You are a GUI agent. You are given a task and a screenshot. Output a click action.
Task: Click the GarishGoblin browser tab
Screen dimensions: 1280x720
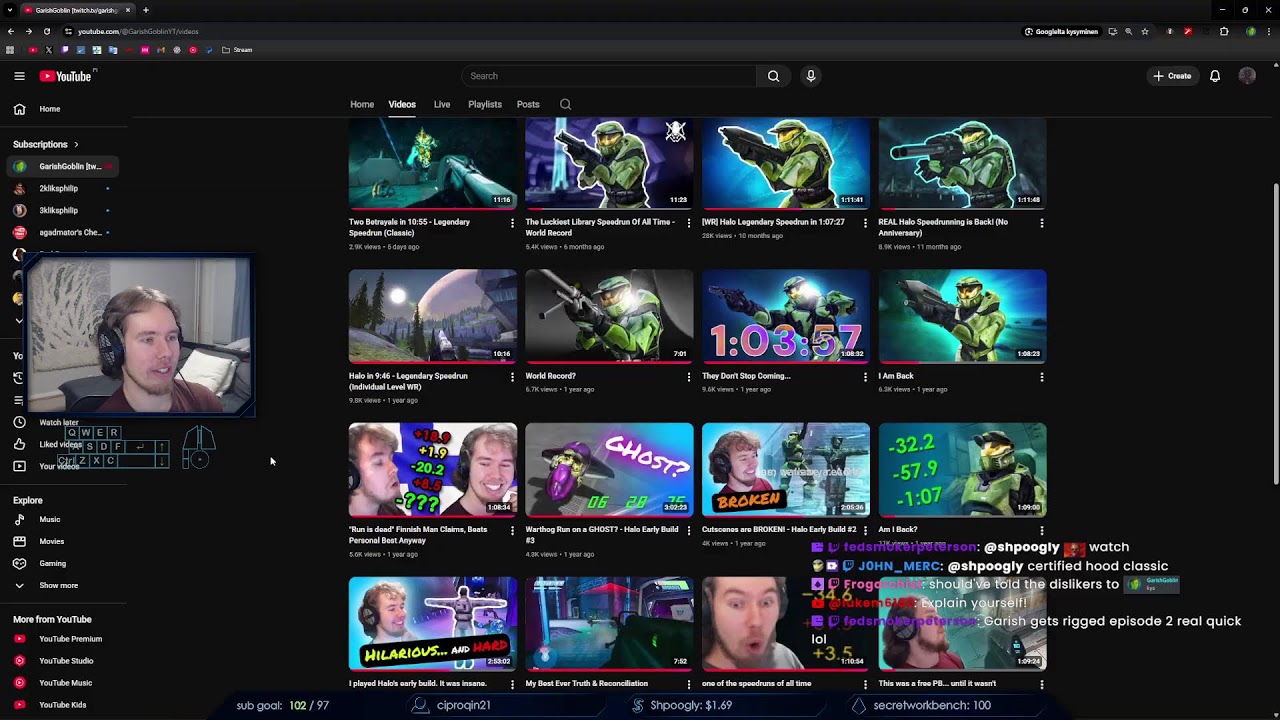[78, 10]
